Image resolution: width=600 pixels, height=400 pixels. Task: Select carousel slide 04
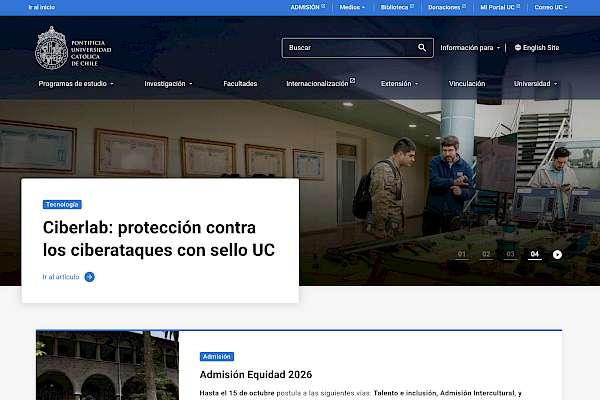[x=535, y=254]
